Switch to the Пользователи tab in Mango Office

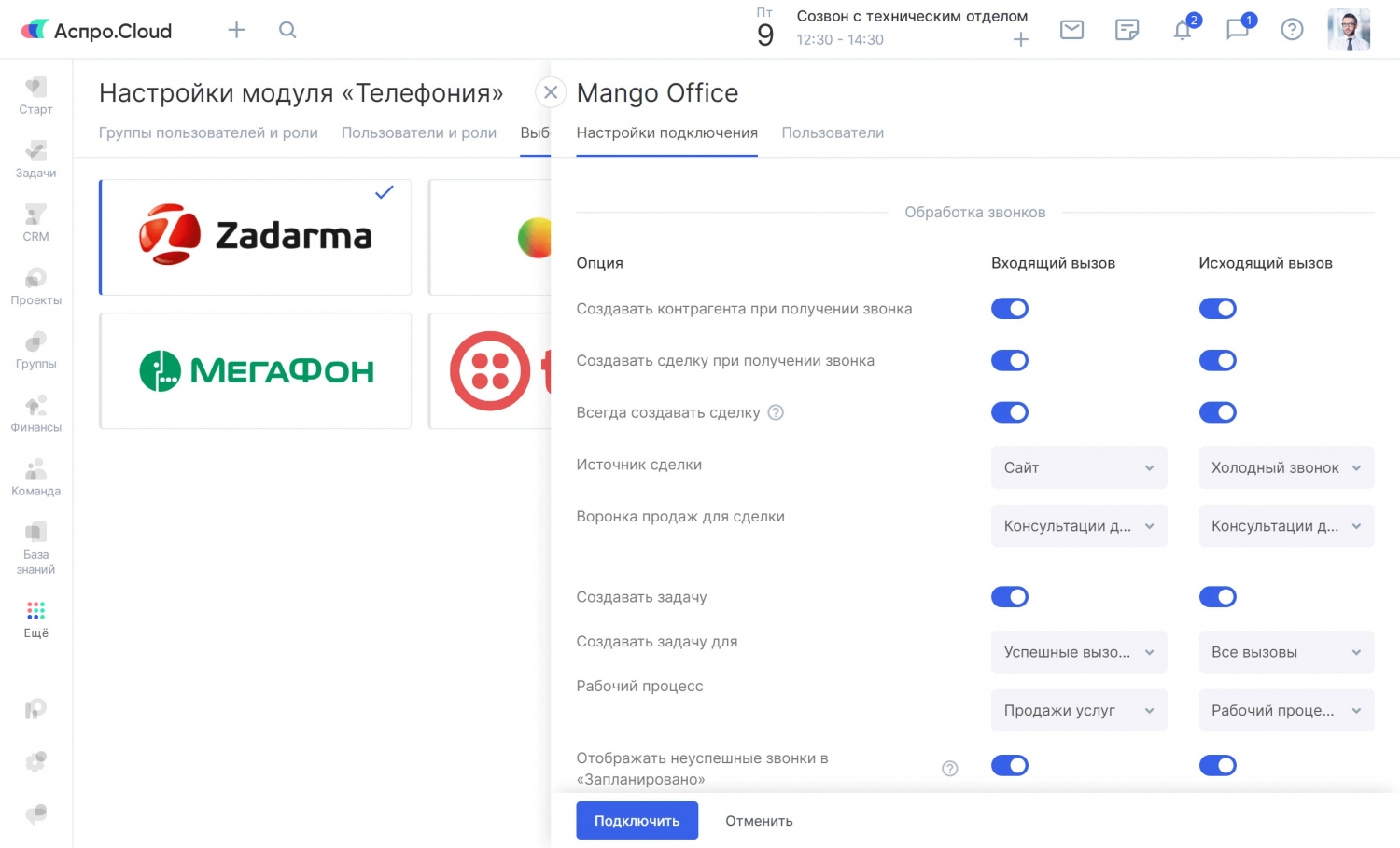832,132
